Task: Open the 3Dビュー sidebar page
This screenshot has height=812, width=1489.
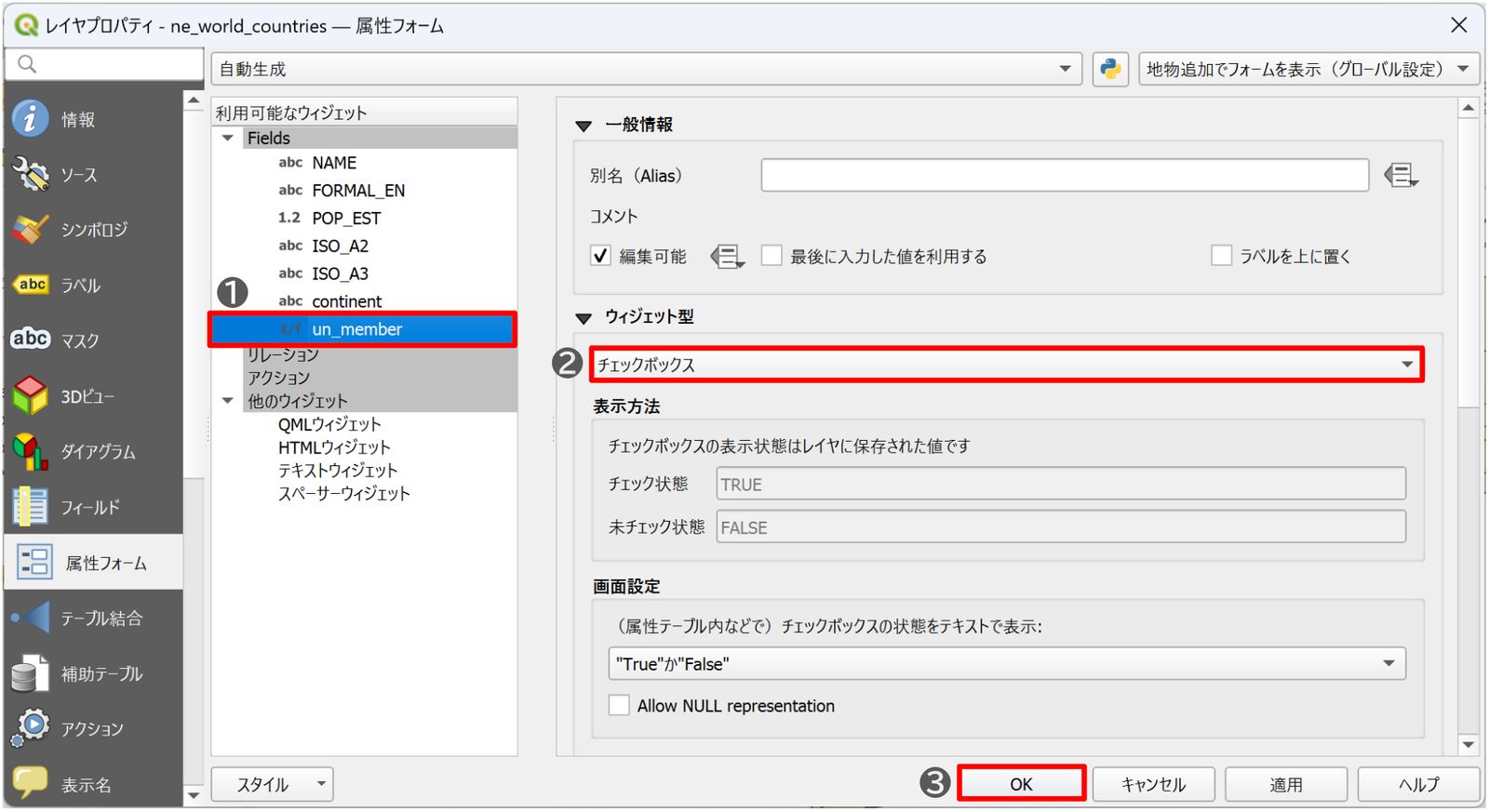Action: 93,396
